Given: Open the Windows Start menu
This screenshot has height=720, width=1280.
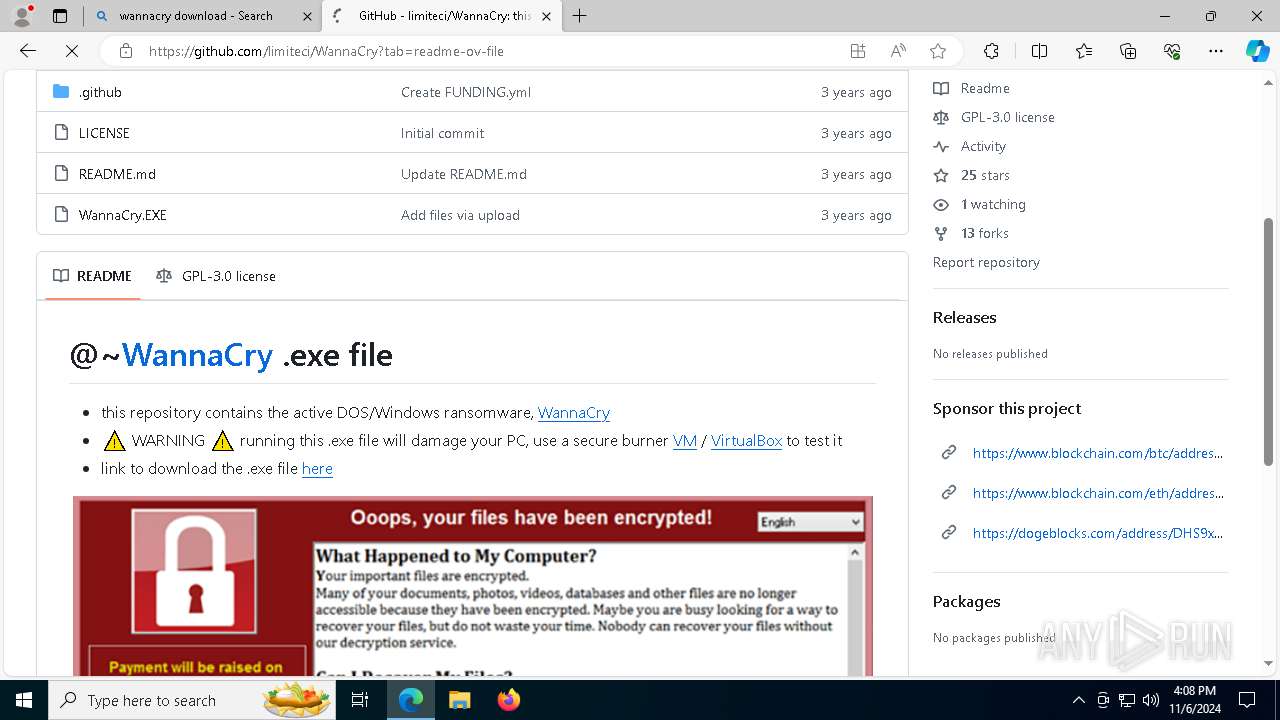Looking at the screenshot, I should coord(24,700).
